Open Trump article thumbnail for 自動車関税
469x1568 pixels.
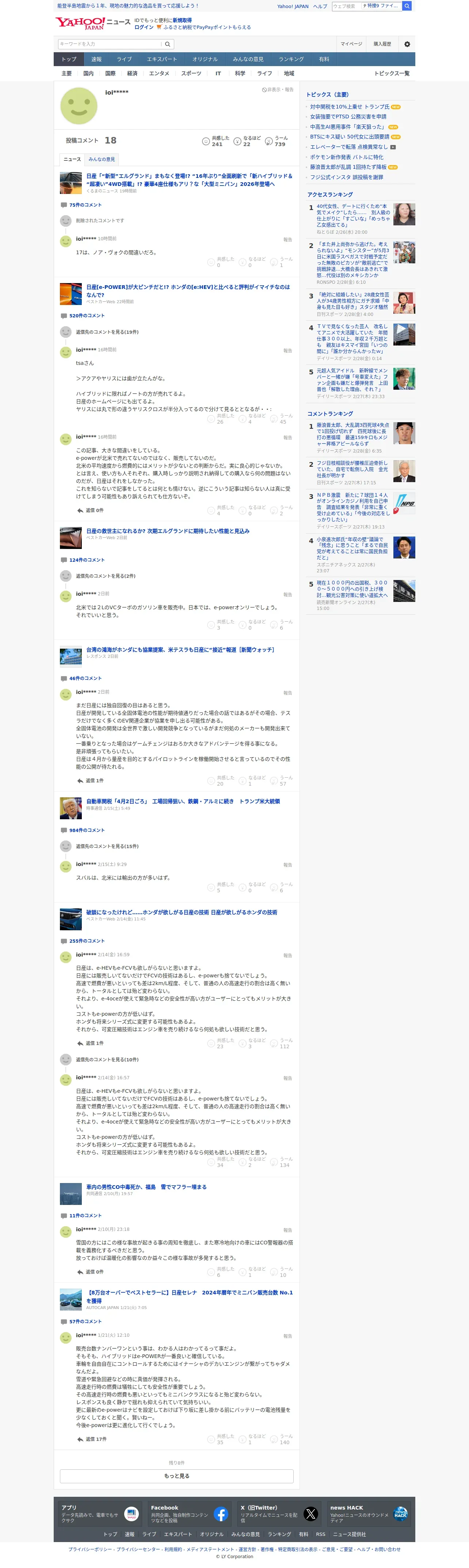(x=70, y=808)
